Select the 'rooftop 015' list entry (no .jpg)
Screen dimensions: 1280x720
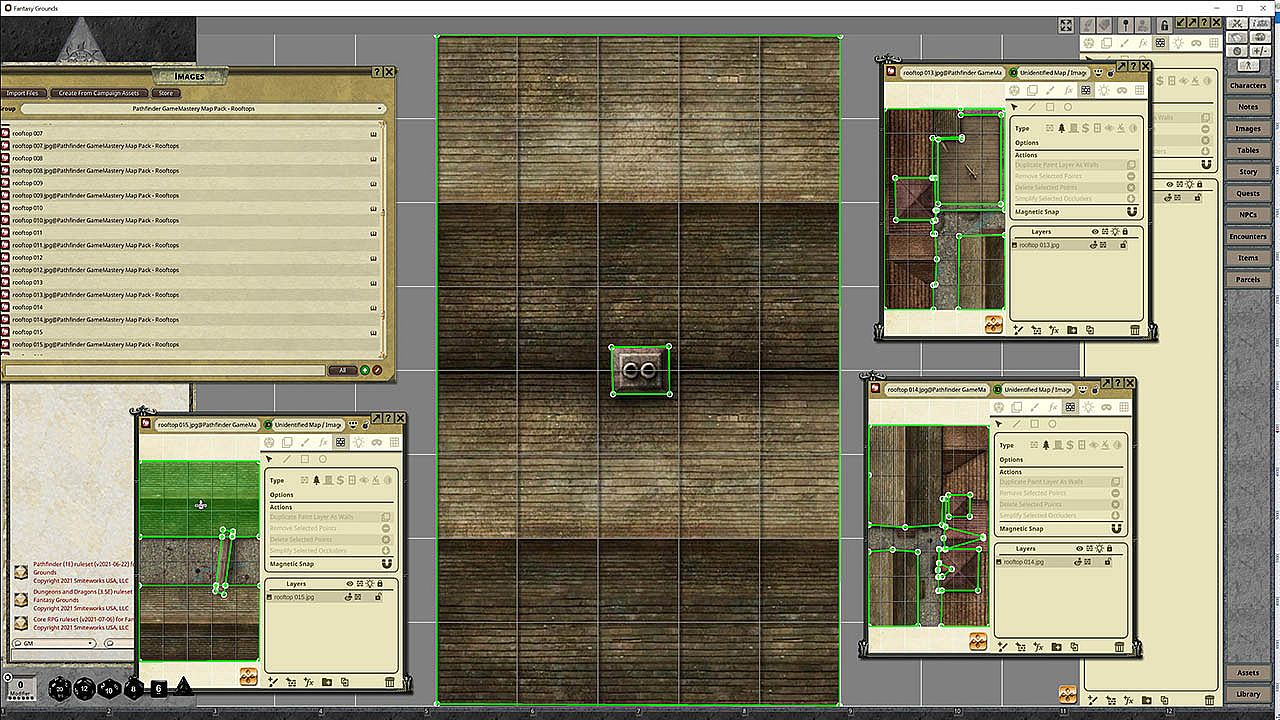click(x=192, y=332)
